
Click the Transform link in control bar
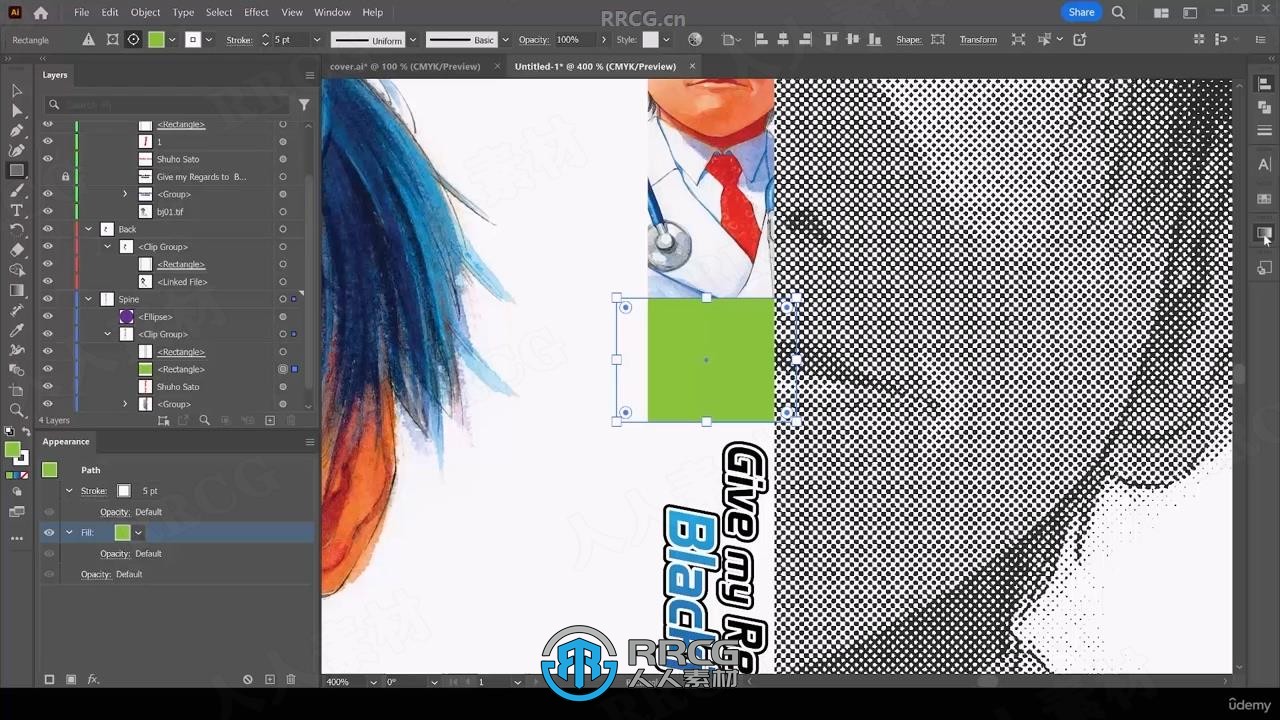(978, 40)
